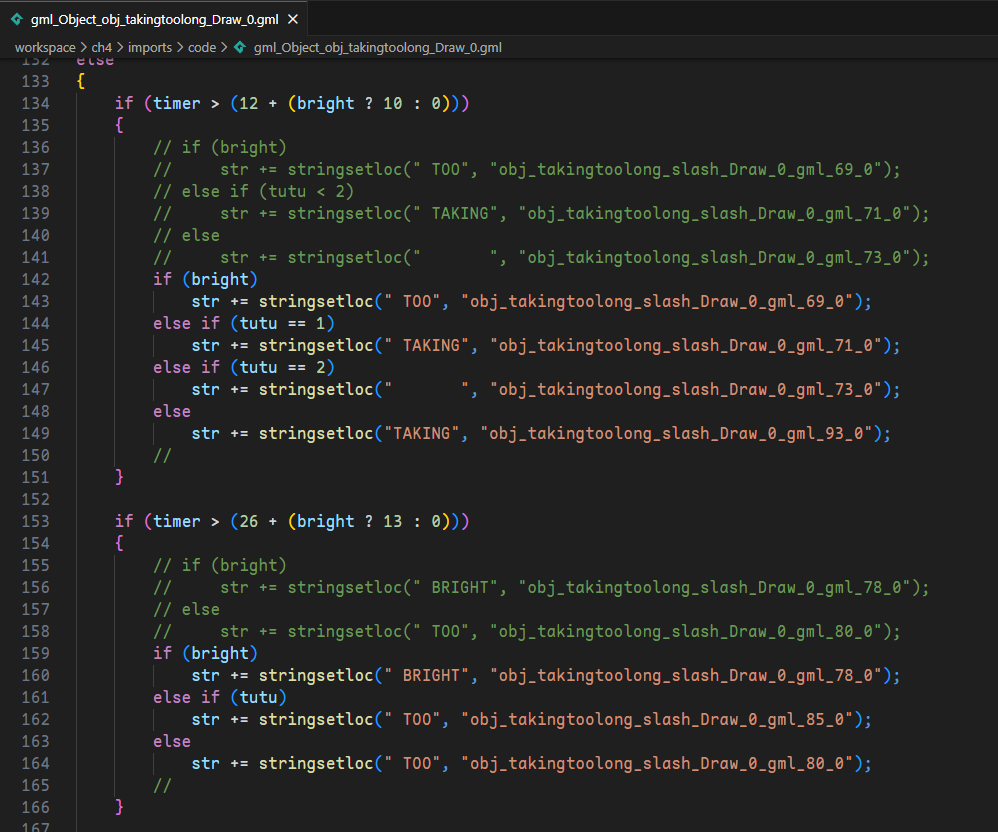998x832 pixels.
Task: Click the closing brace on line 151
Action: point(119,477)
